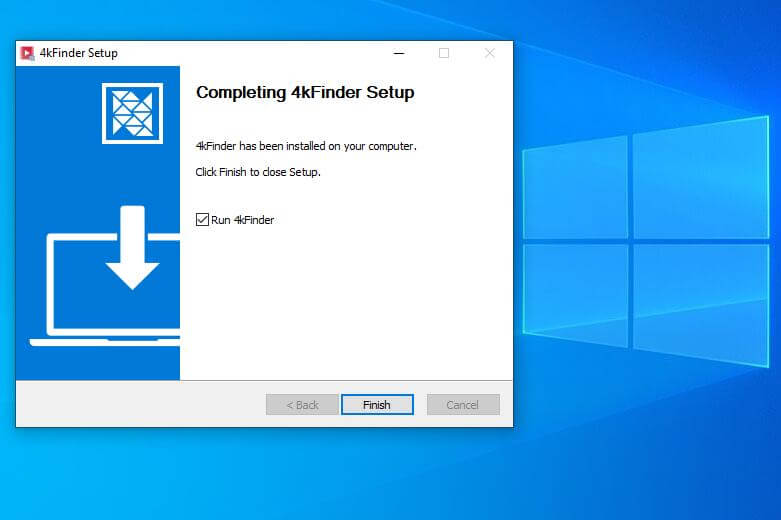Click the 4kFinder icon in the title bar
Image resolution: width=781 pixels, height=520 pixels.
tap(27, 53)
